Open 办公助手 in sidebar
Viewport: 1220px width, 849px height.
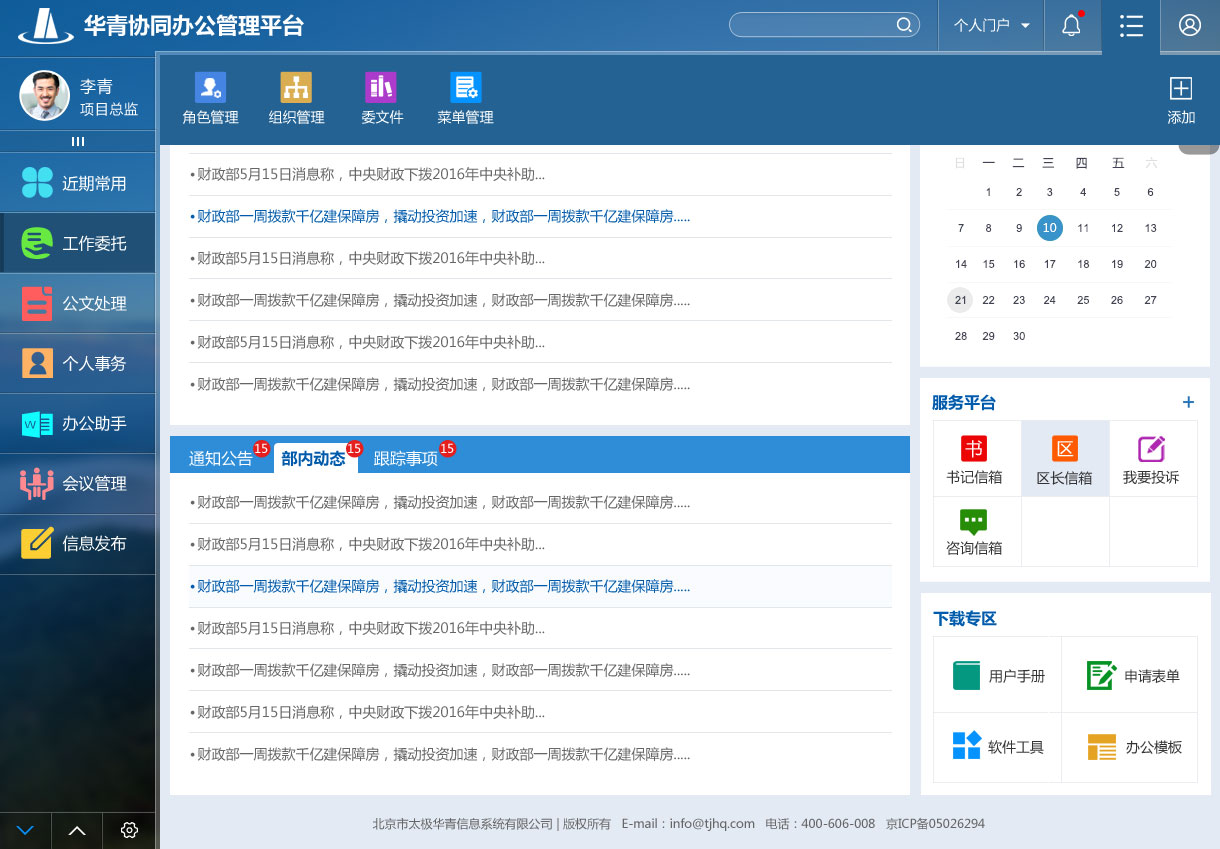[78, 423]
